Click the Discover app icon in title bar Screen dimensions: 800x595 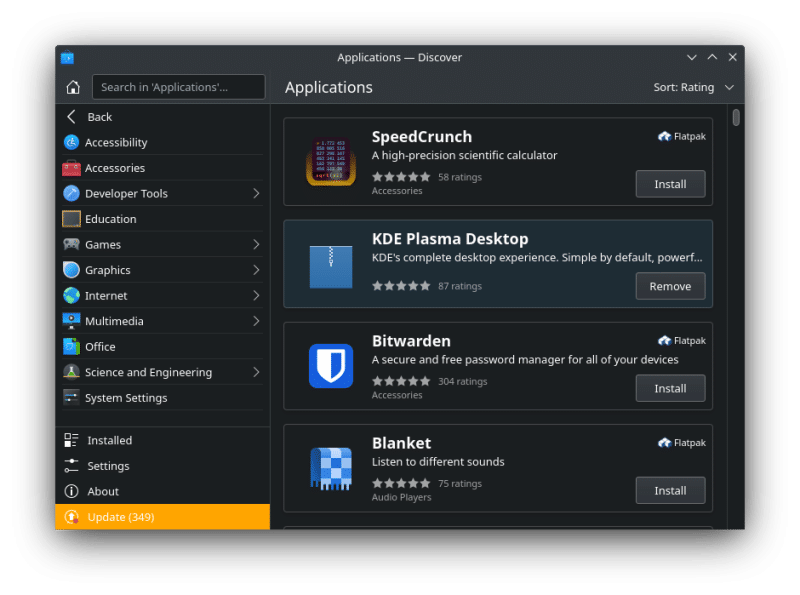[x=67, y=58]
